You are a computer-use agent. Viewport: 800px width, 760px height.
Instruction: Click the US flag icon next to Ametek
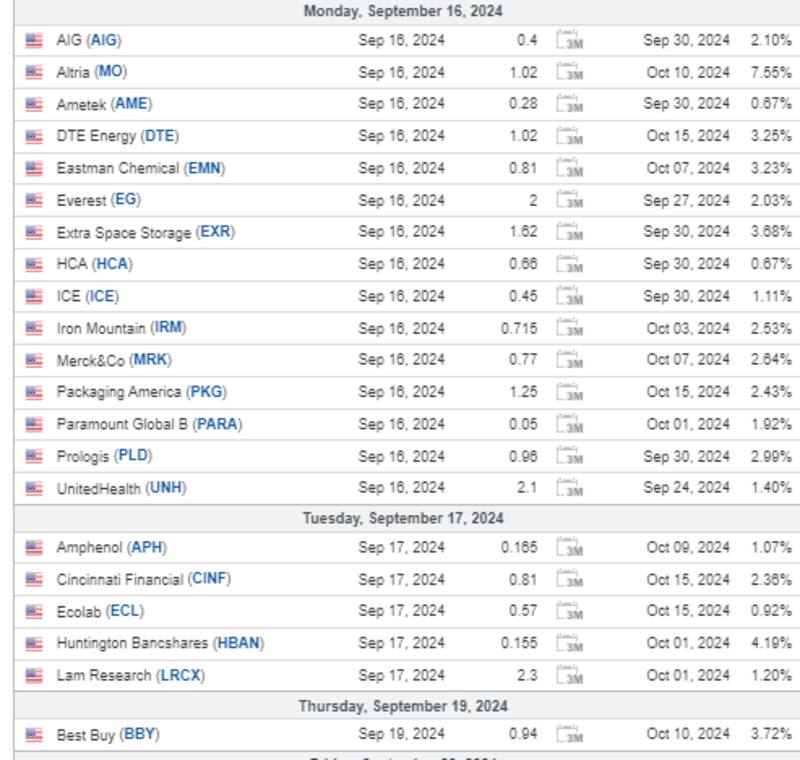(x=34, y=105)
